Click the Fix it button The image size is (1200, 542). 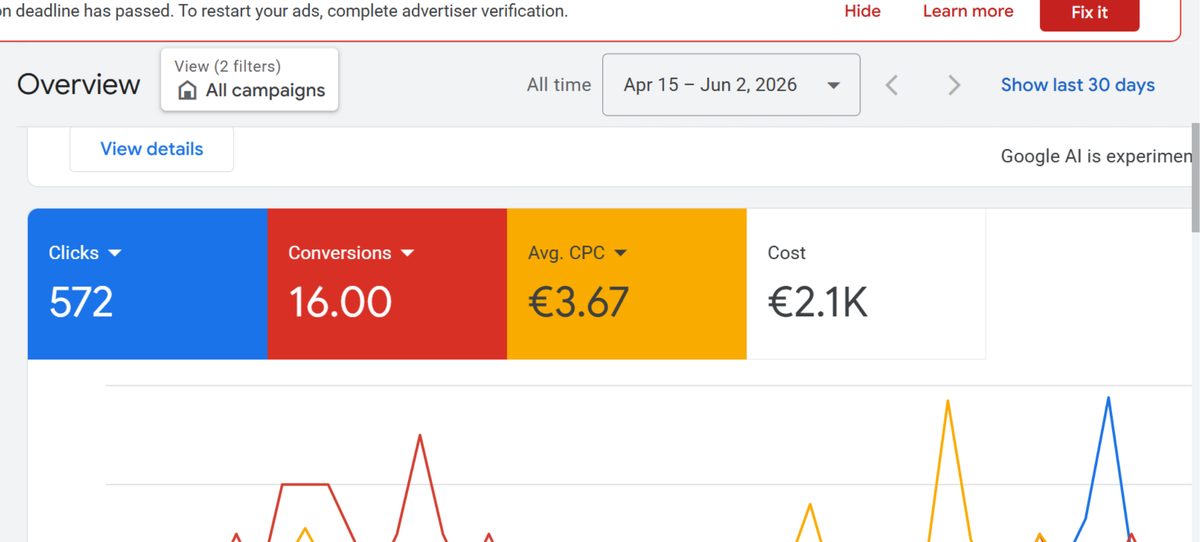(x=1089, y=13)
